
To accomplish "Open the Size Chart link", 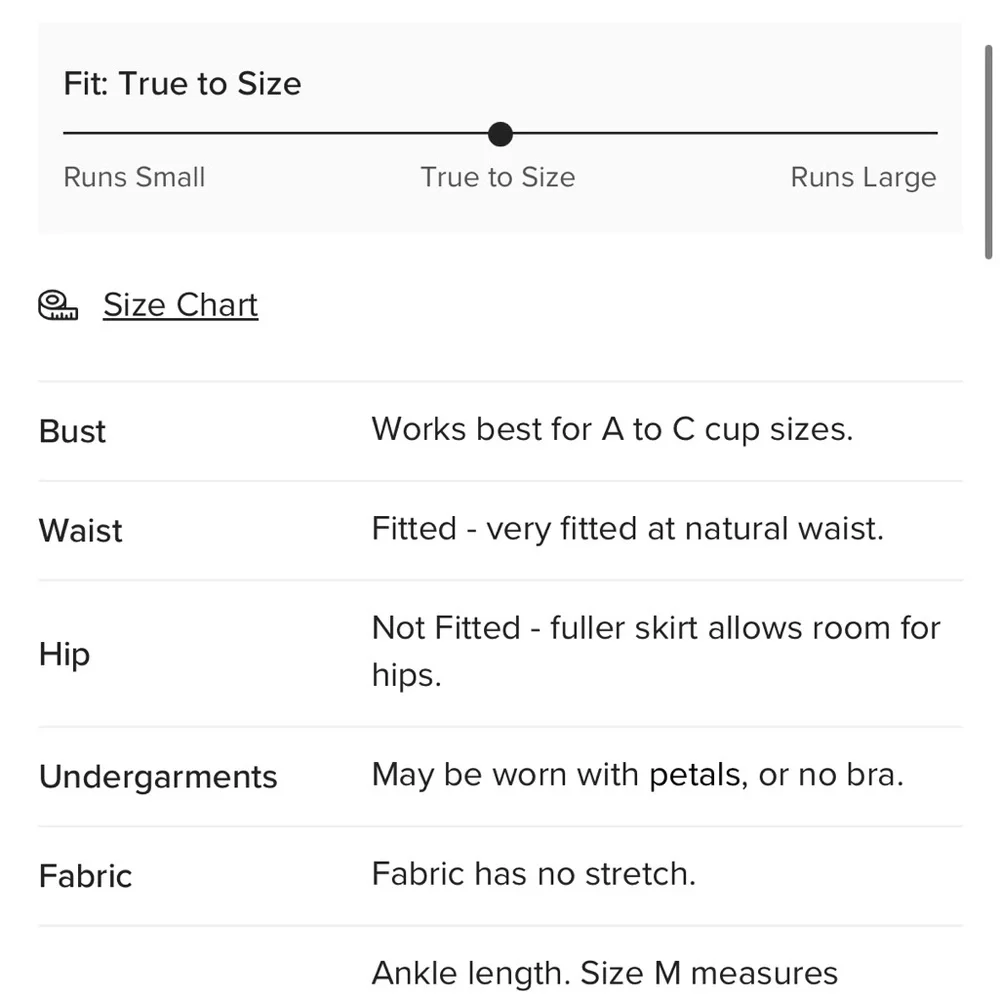I will pos(180,305).
